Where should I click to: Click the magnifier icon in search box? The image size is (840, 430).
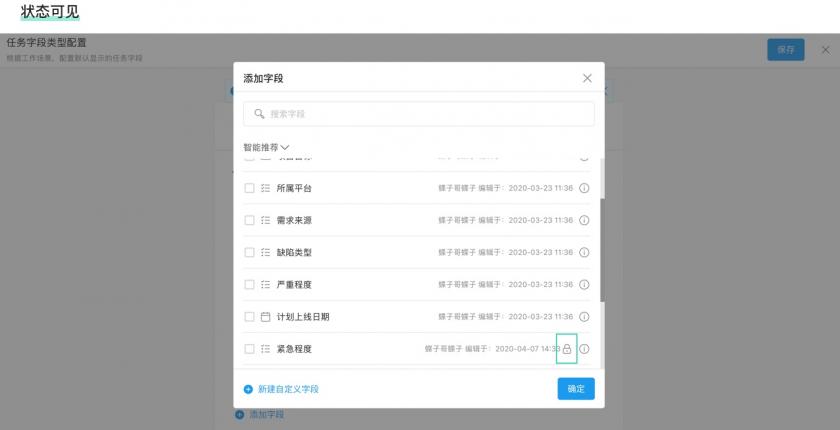pos(259,114)
